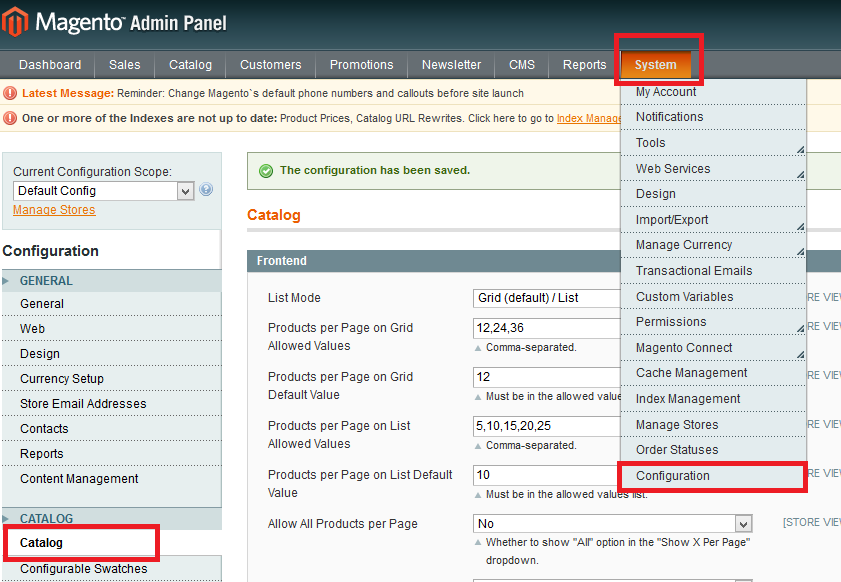Expand the Permissions submenu arrow
The height and width of the screenshot is (582, 841).
(800, 328)
